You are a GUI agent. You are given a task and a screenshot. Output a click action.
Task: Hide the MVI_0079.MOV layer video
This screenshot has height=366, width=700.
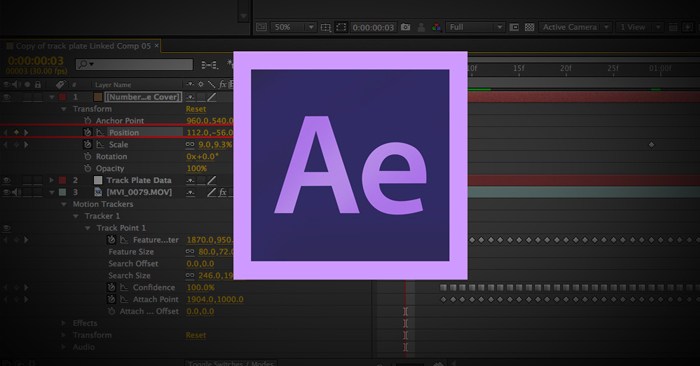[7, 192]
